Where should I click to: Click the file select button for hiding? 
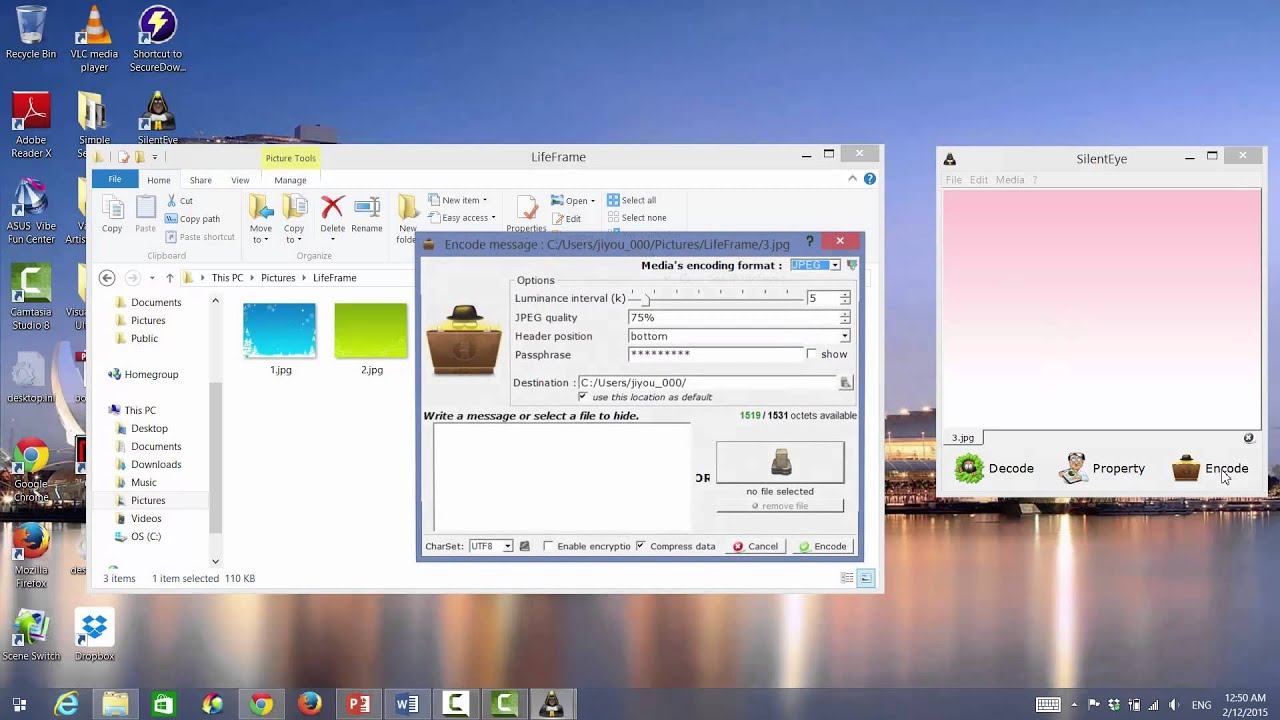pos(780,463)
